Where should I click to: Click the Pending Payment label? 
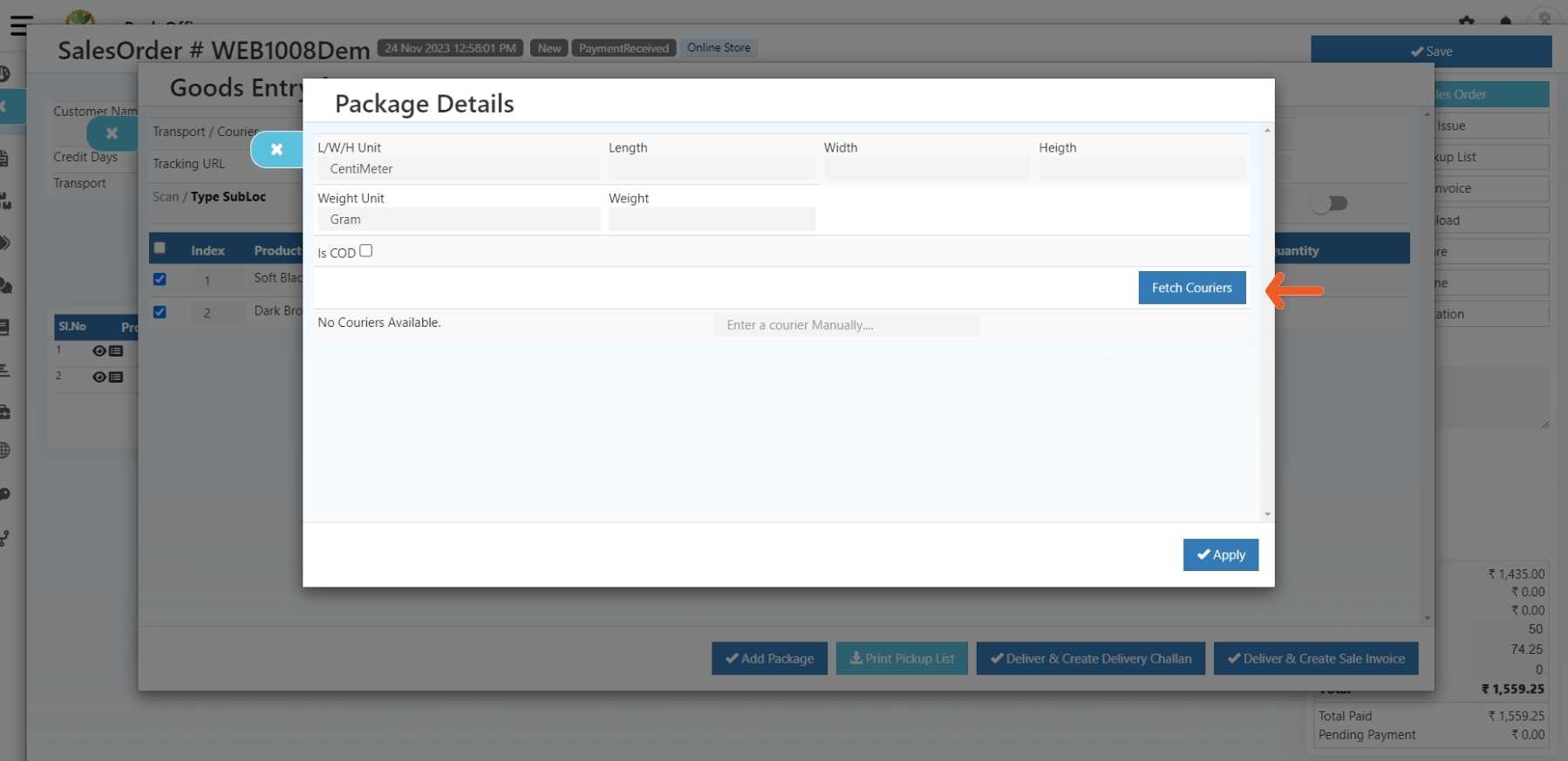coord(1367,735)
